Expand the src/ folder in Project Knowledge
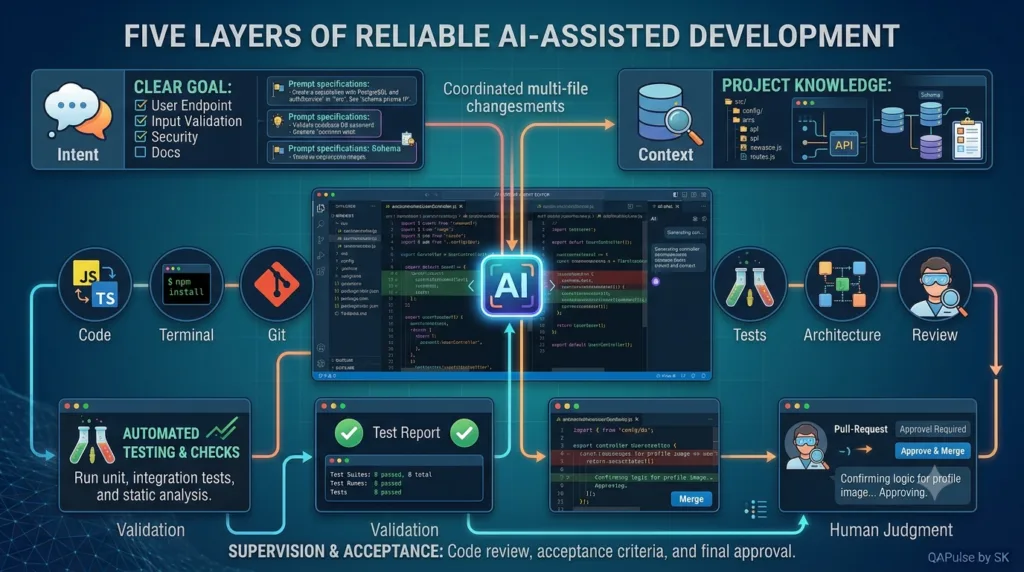Viewport: 1024px width, 572px height. 735,102
